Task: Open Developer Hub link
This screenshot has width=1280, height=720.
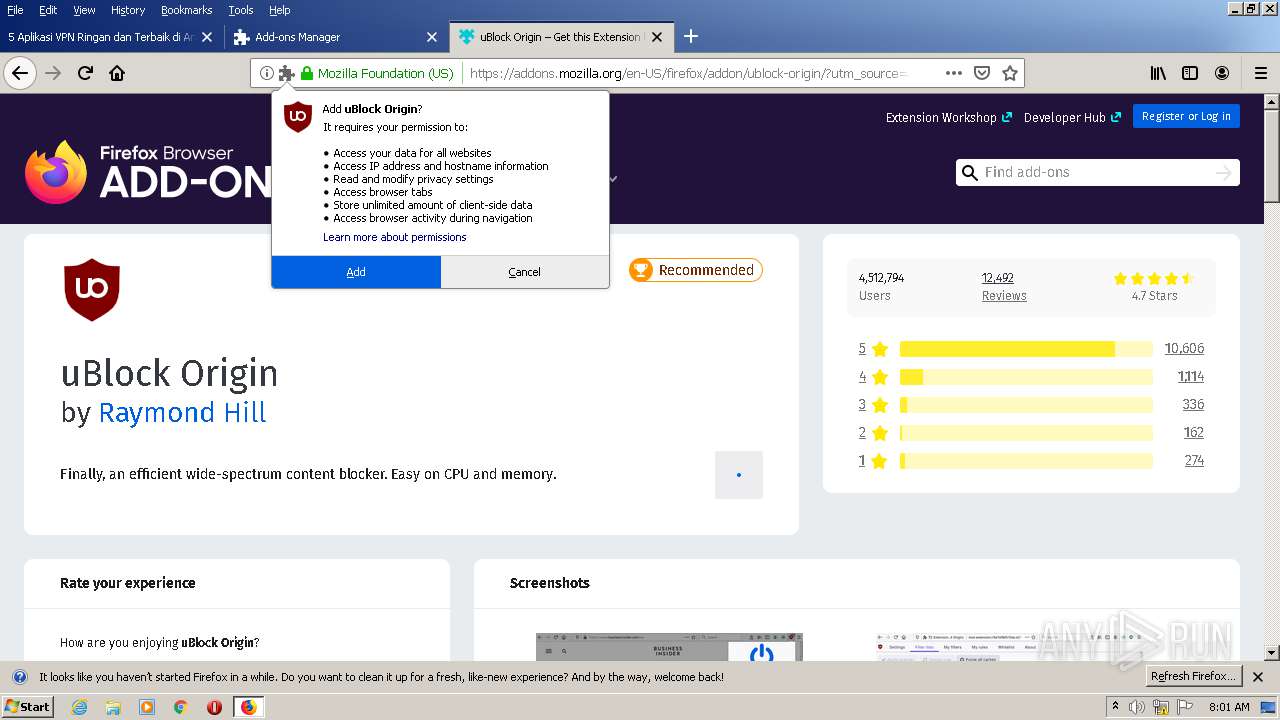Action: point(1072,117)
